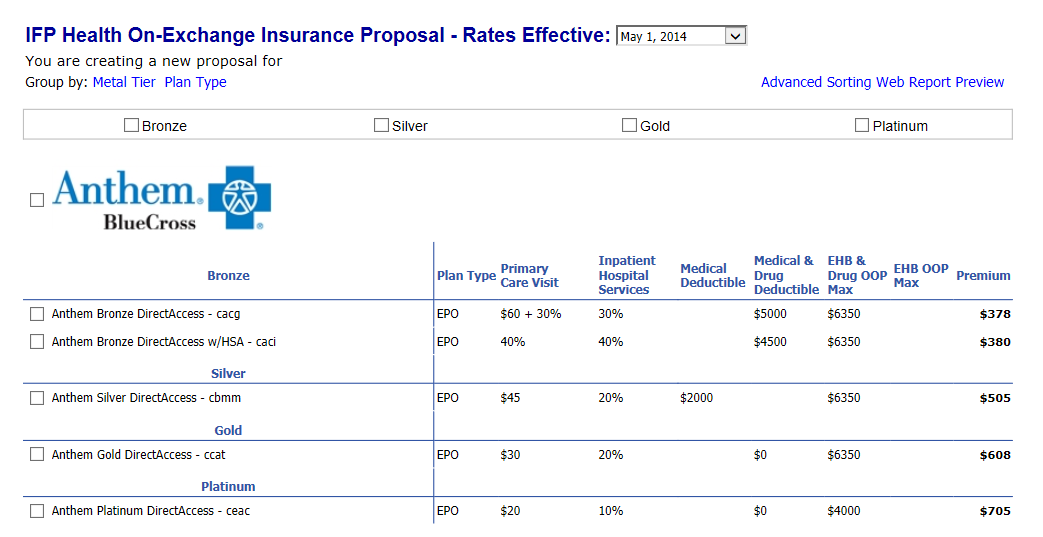Viewport: 1043px width, 537px height.
Task: Select plan name Anthem Gold DirectAccess - ccat
Action: coord(138,454)
